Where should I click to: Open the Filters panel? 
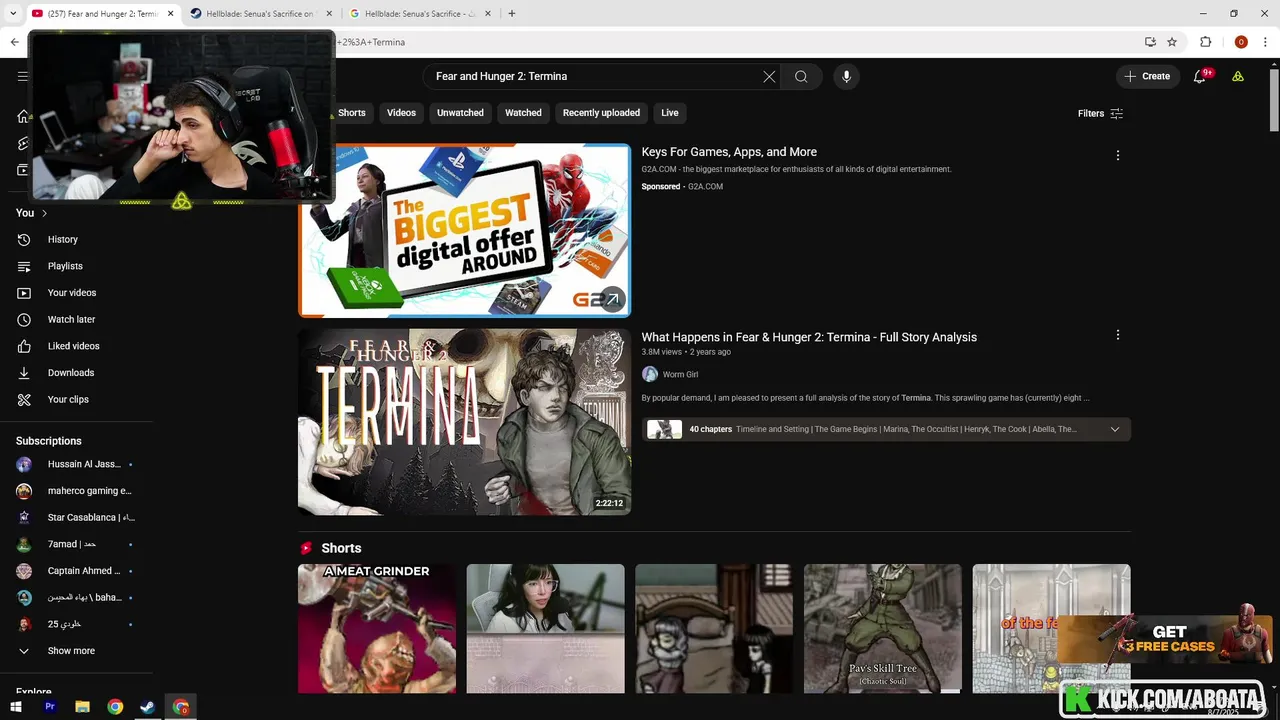coord(1100,113)
